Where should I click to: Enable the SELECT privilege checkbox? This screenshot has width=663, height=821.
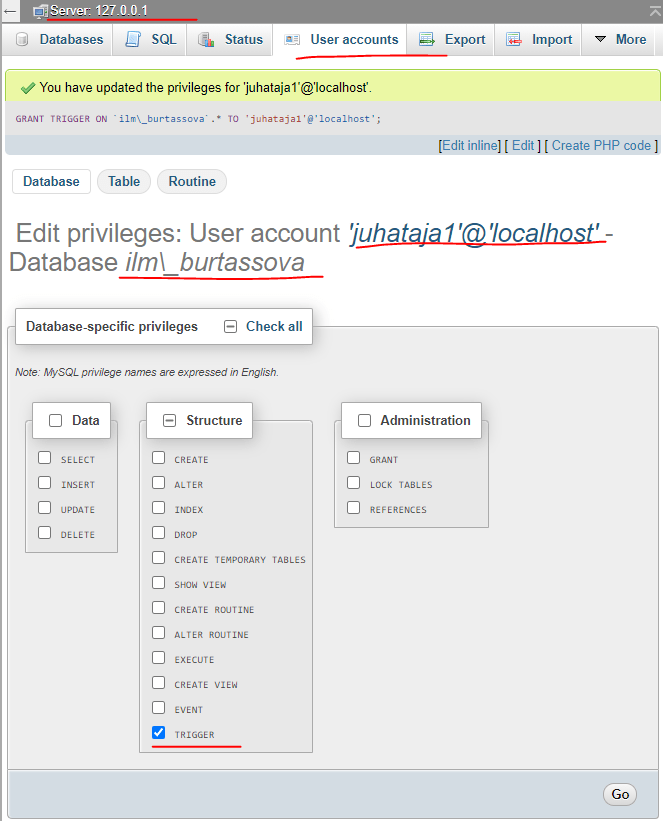click(x=45, y=458)
